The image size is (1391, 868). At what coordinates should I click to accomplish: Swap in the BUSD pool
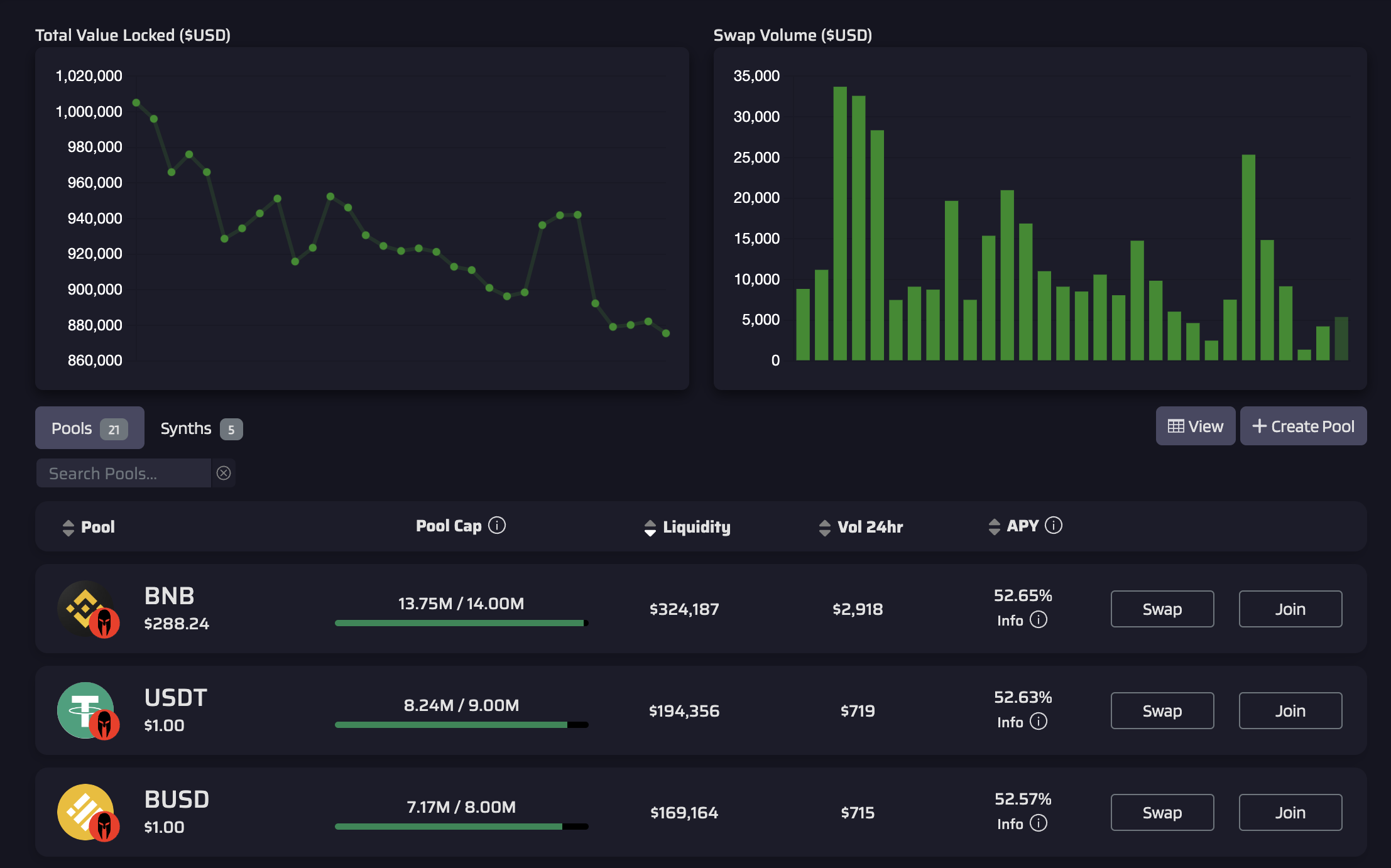point(1162,812)
